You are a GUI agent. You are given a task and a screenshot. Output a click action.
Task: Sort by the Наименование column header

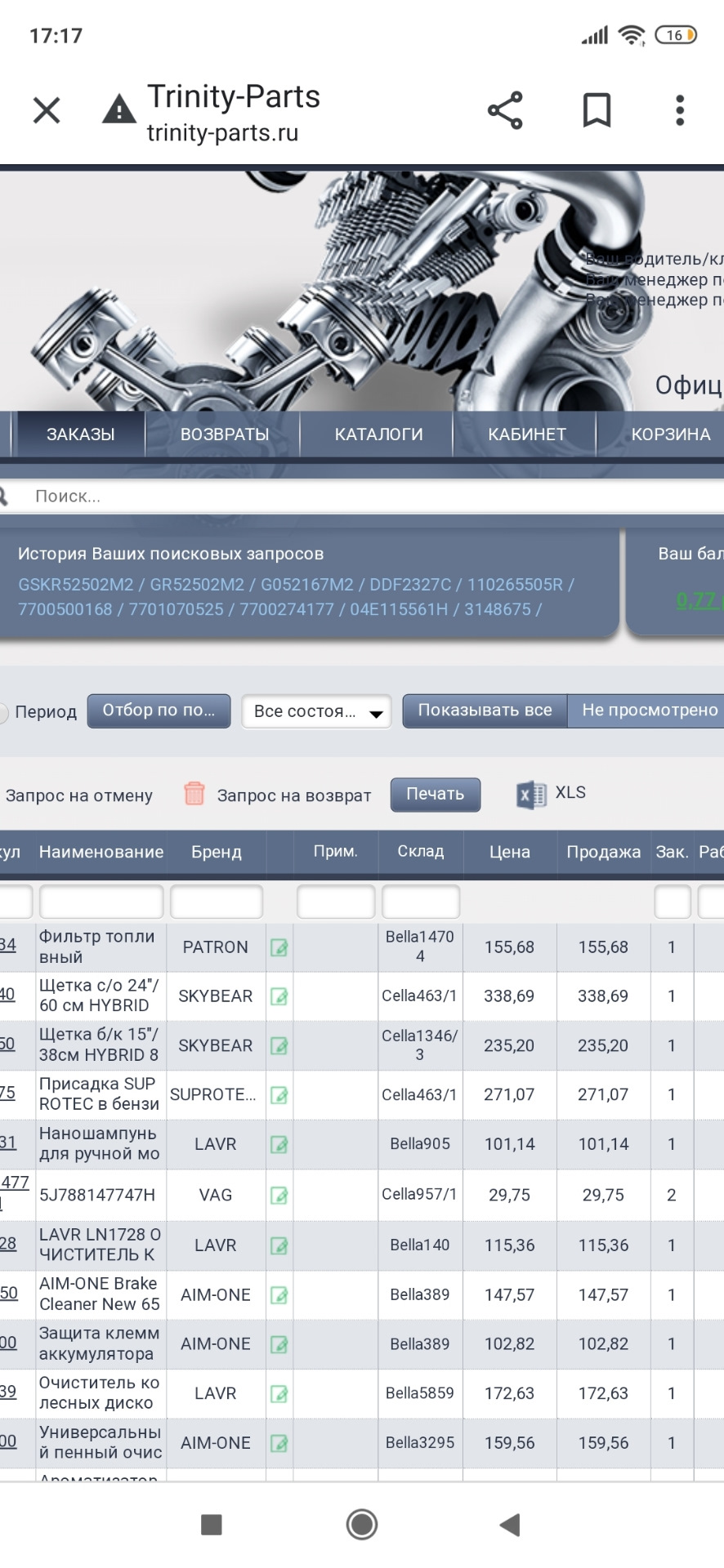click(x=101, y=852)
